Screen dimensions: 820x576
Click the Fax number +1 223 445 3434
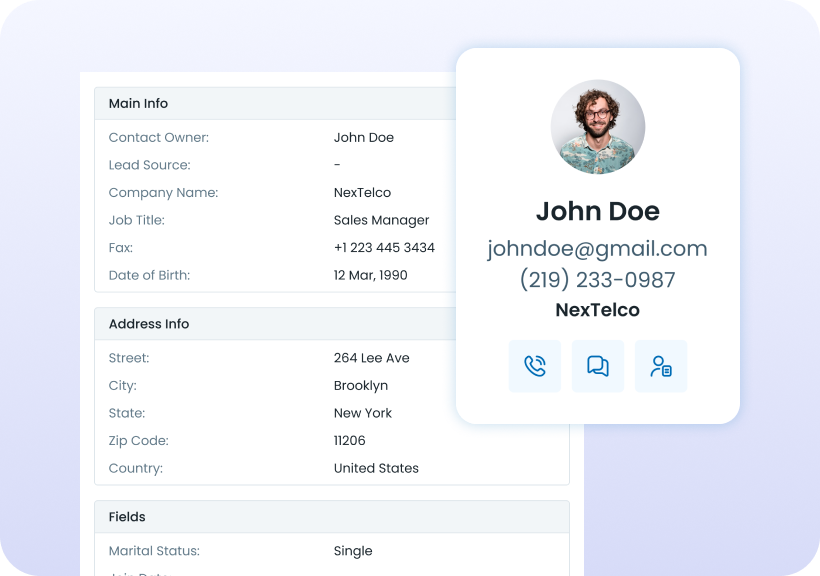pyautogui.click(x=384, y=247)
